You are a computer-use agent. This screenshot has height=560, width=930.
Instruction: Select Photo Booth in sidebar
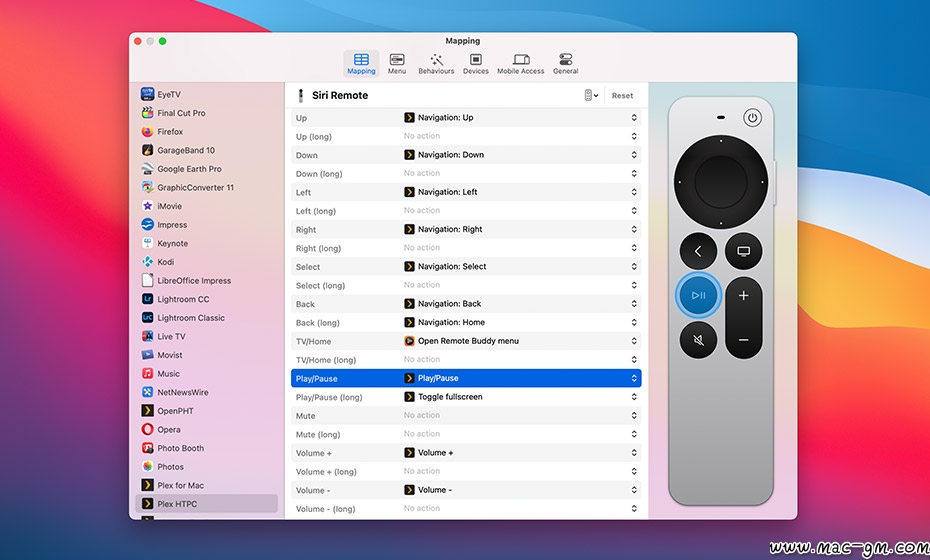click(x=206, y=448)
